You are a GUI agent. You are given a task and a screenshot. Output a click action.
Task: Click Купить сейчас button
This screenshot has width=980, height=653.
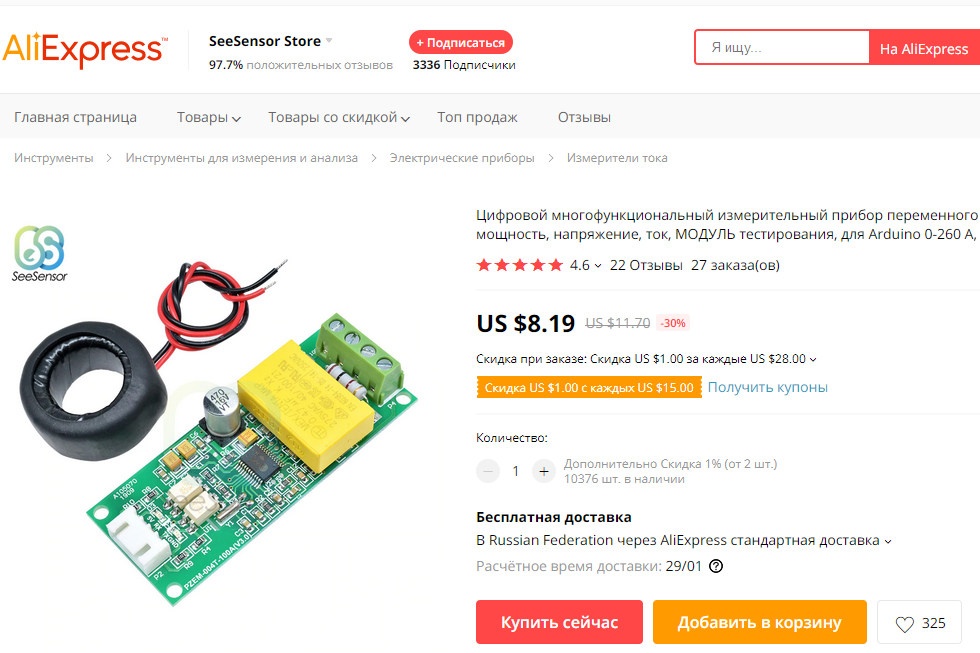(559, 622)
